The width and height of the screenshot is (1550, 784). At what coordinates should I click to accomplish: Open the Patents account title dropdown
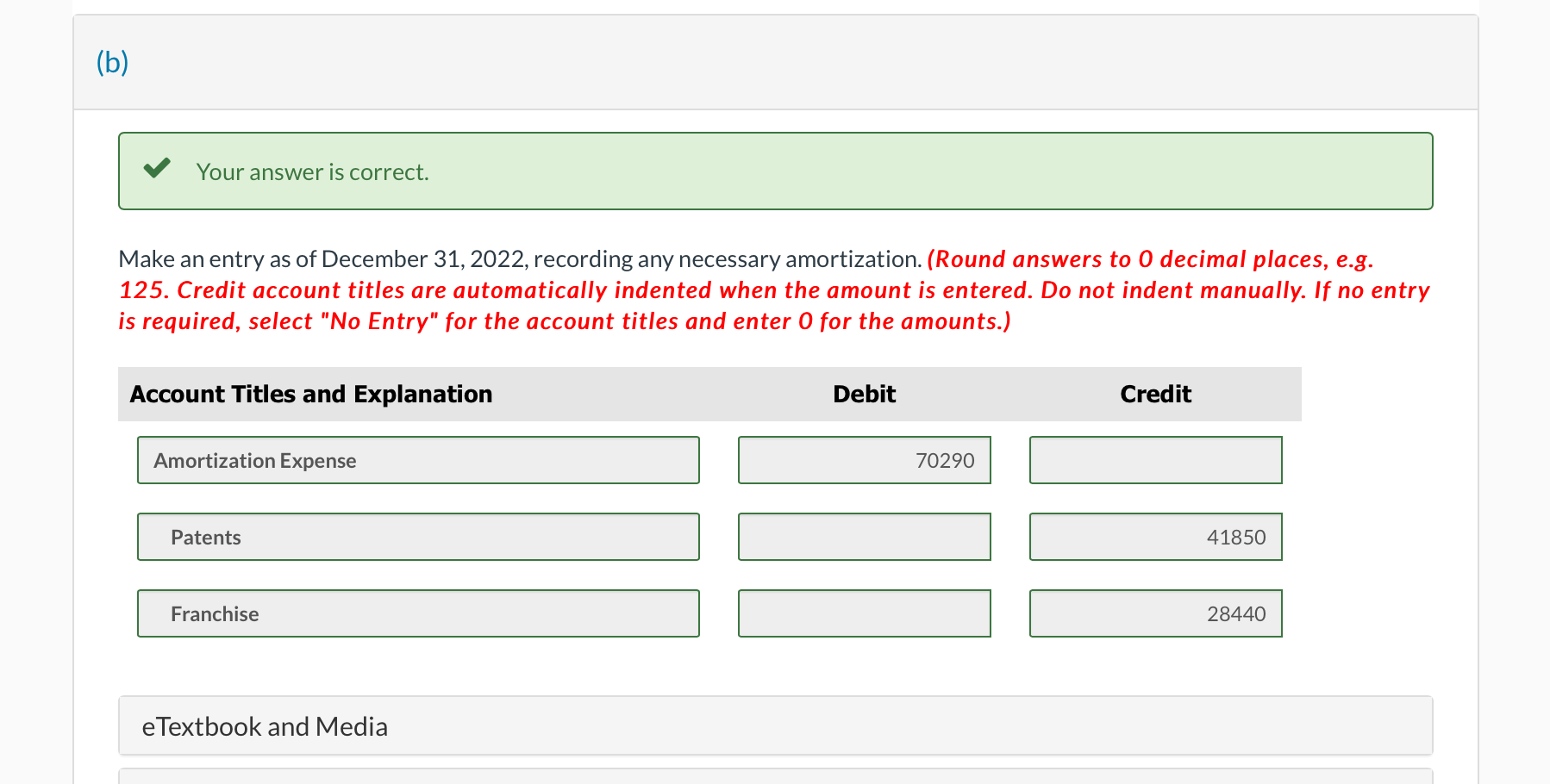tap(417, 537)
